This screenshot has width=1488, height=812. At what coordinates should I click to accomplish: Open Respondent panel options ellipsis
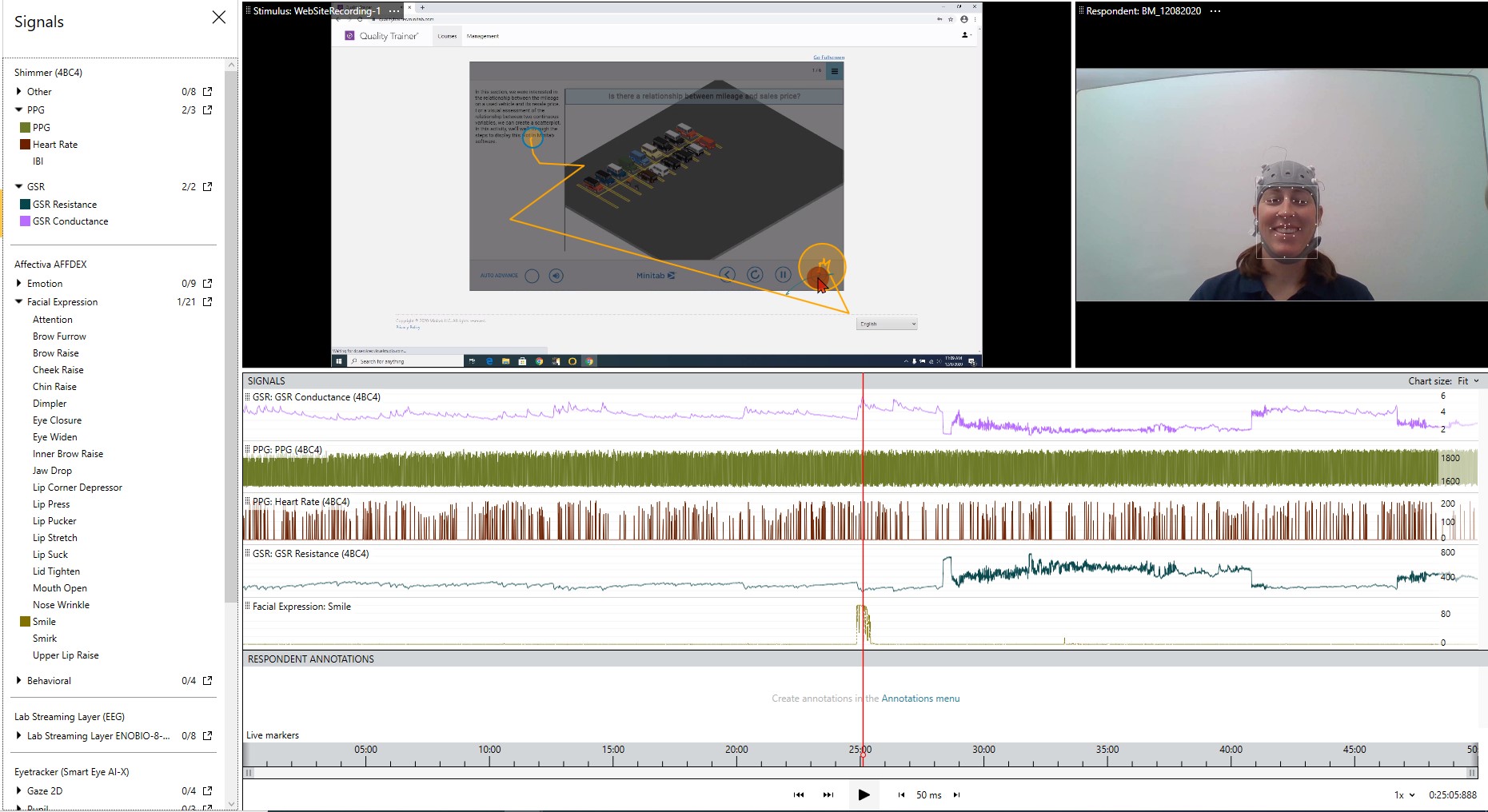1215,11
